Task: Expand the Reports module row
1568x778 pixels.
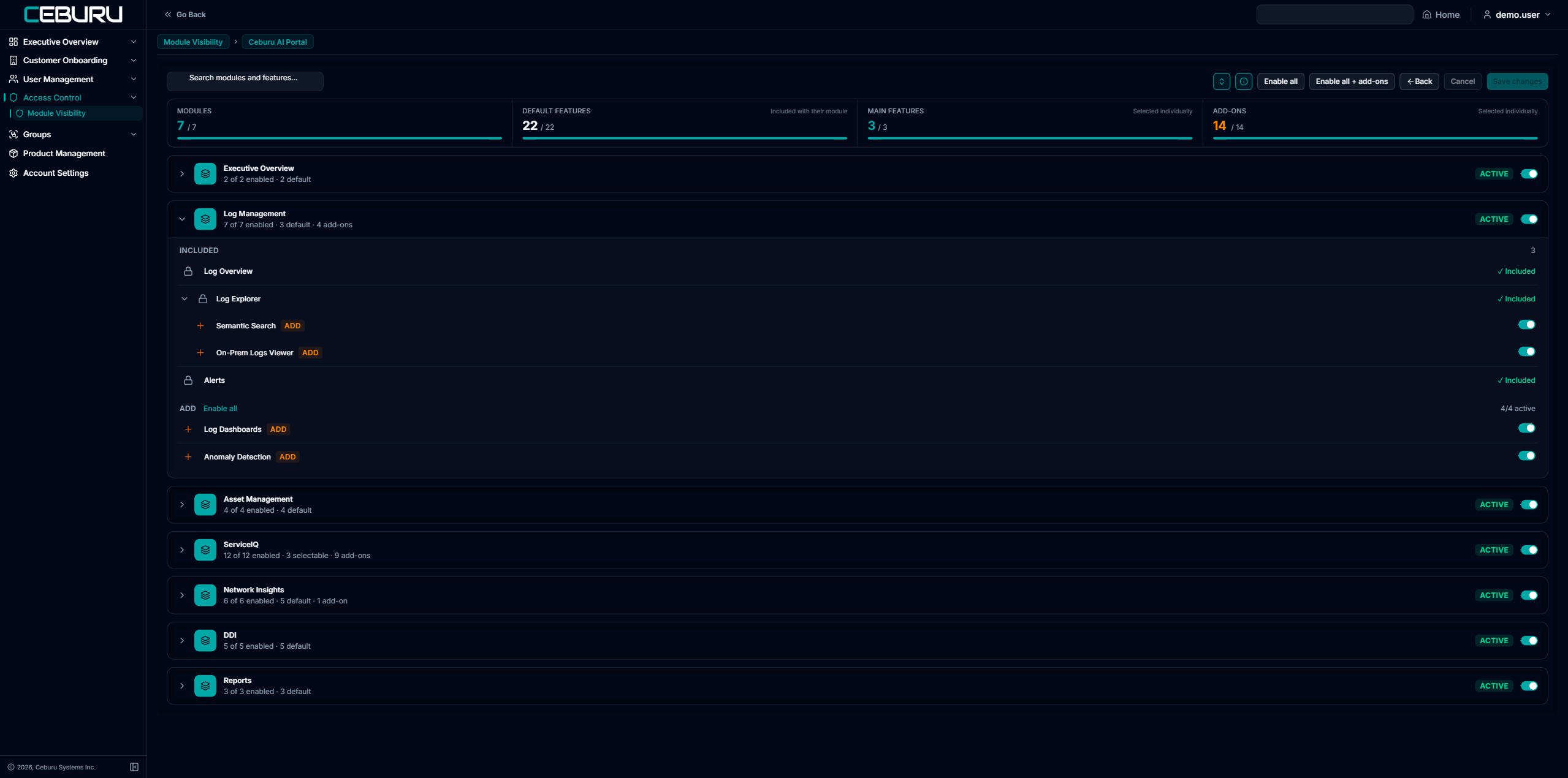Action: pos(182,686)
